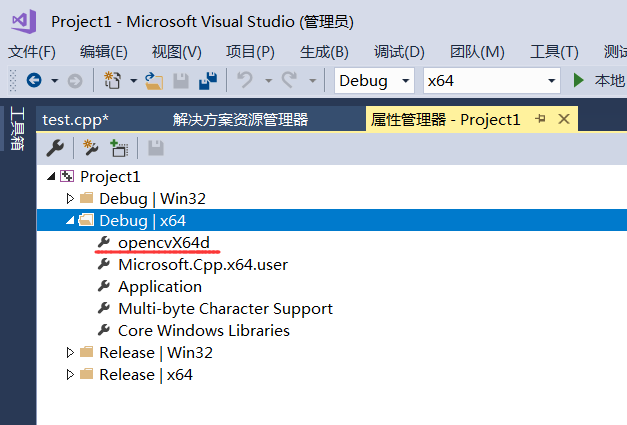Click the grayed Navigate Forward icon
The width and height of the screenshot is (627, 425).
click(75, 81)
